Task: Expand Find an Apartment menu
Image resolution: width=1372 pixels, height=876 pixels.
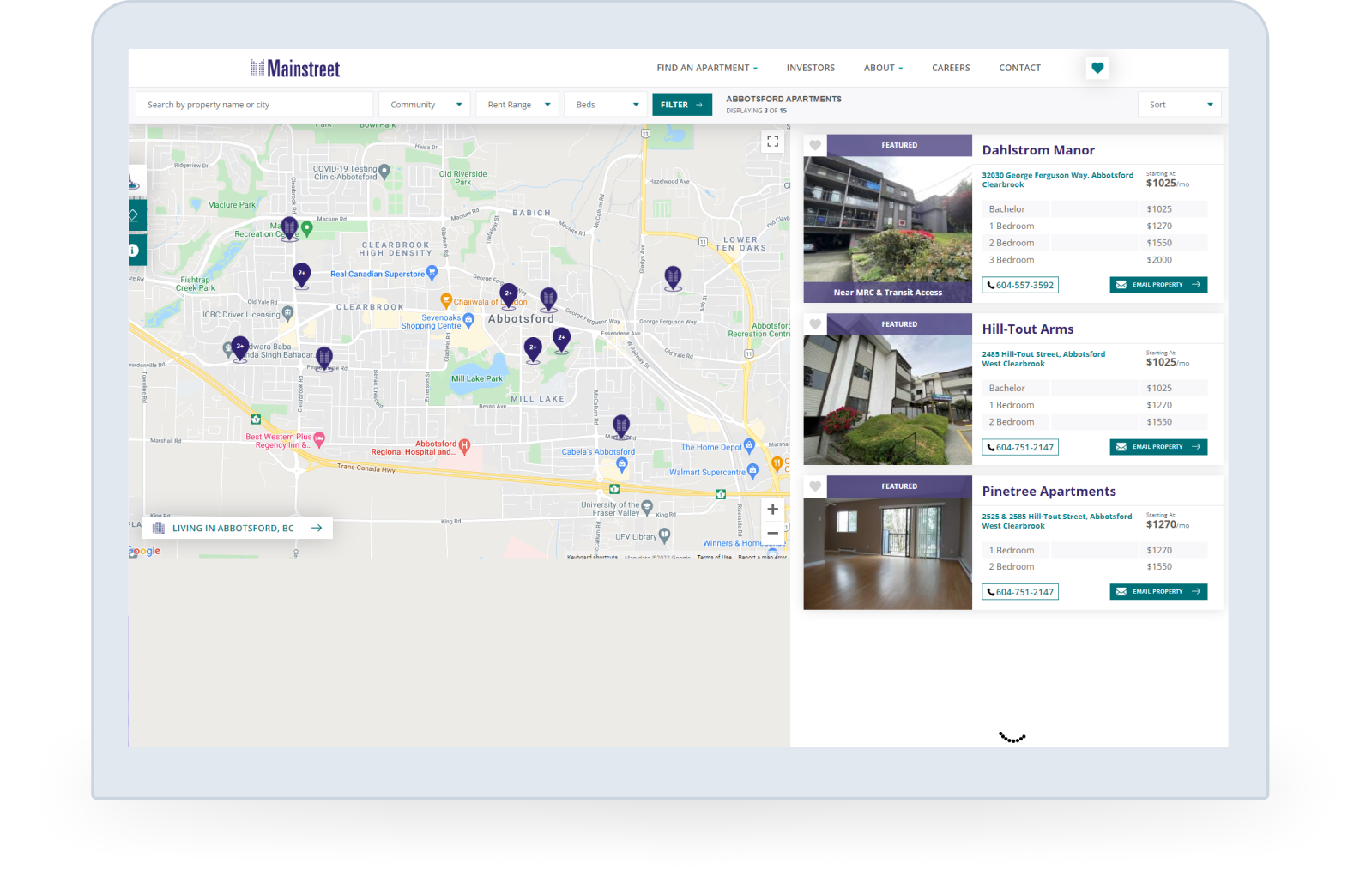Action: (707, 68)
